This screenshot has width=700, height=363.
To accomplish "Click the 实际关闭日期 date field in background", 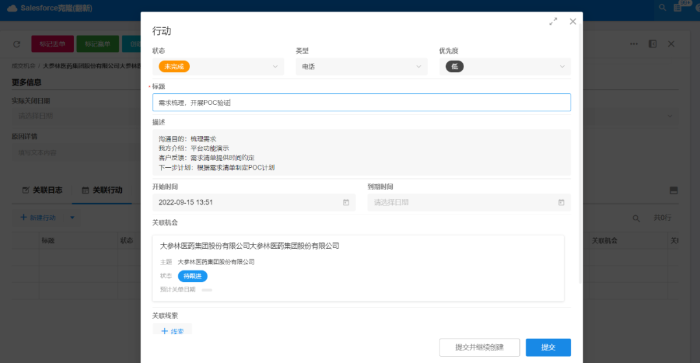I will [76, 116].
